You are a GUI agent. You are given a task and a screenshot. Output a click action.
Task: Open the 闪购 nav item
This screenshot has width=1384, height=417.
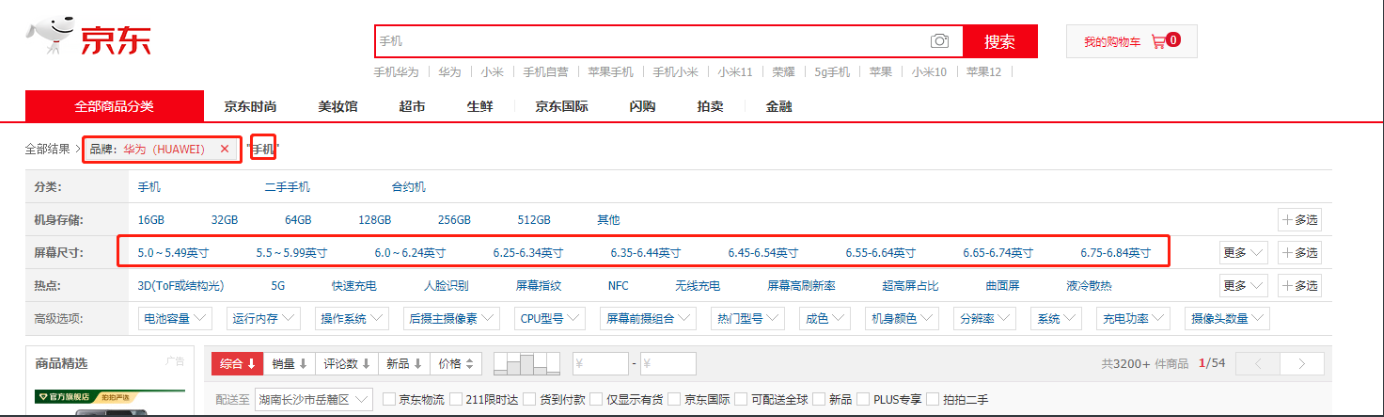point(643,106)
